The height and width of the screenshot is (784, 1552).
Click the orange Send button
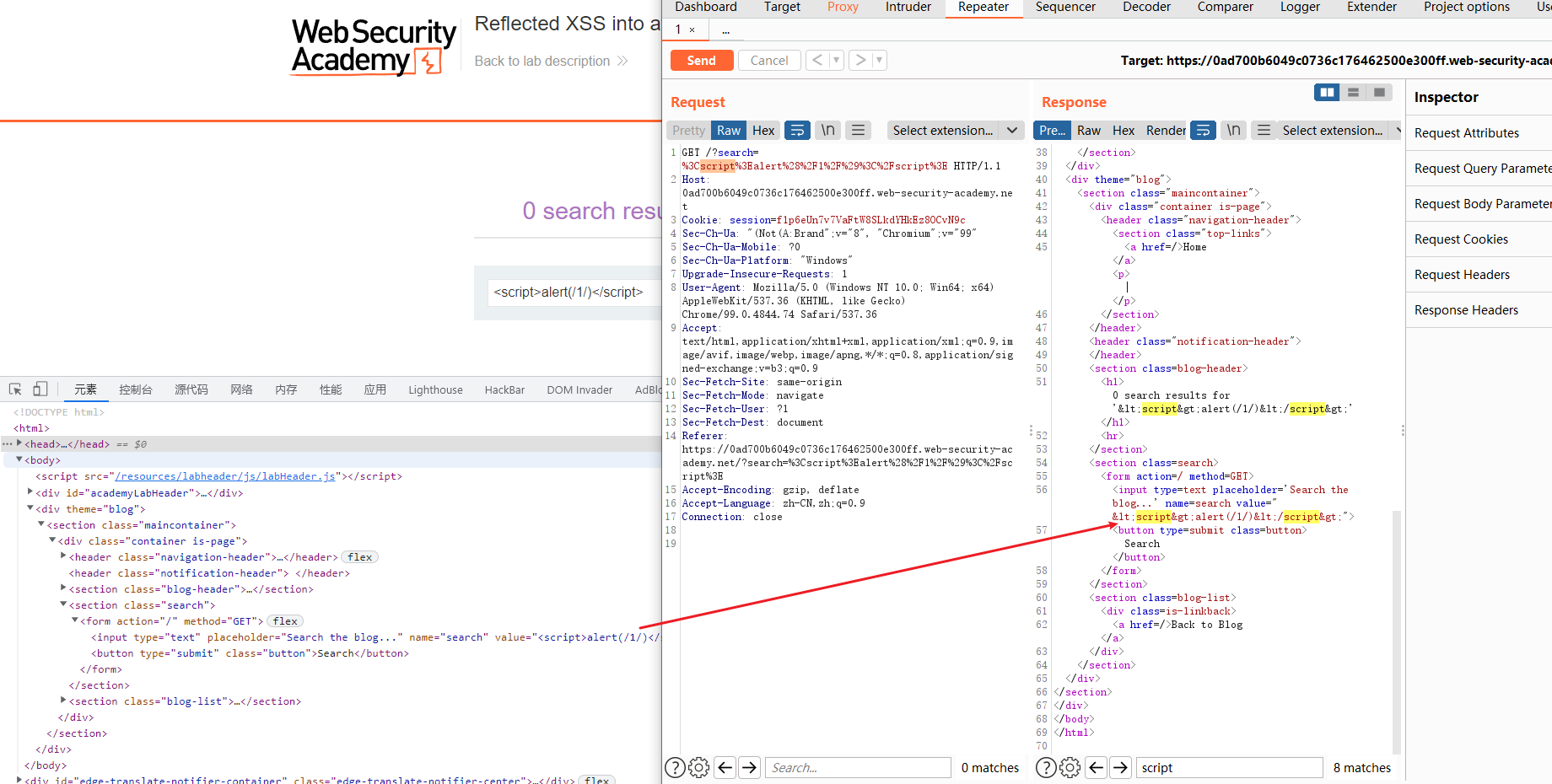point(701,60)
